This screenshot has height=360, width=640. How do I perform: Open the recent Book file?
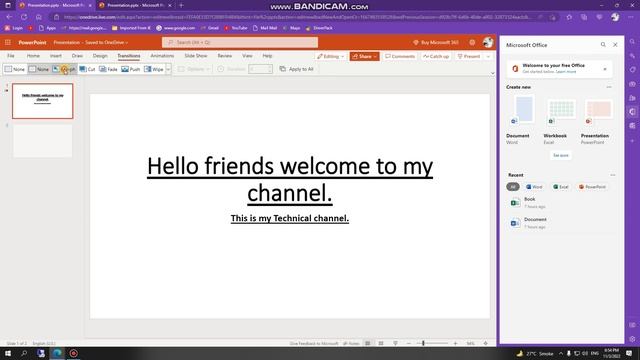561,202
